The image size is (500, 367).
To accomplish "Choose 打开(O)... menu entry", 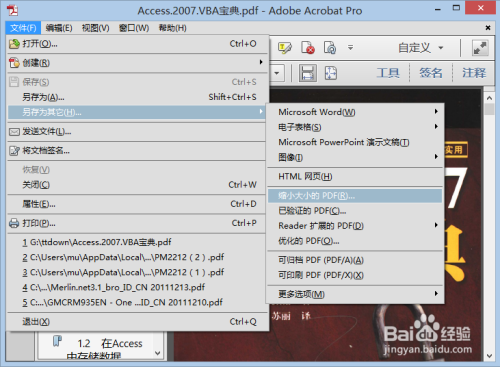I will [x=138, y=44].
